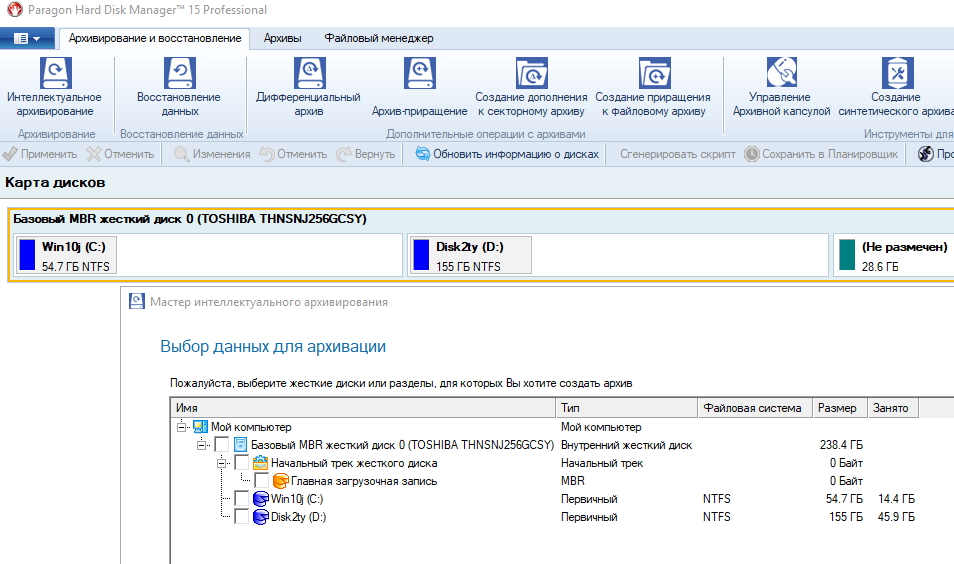Check the Win10j (C:) checkbox in tree
954x564 pixels.
point(242,499)
